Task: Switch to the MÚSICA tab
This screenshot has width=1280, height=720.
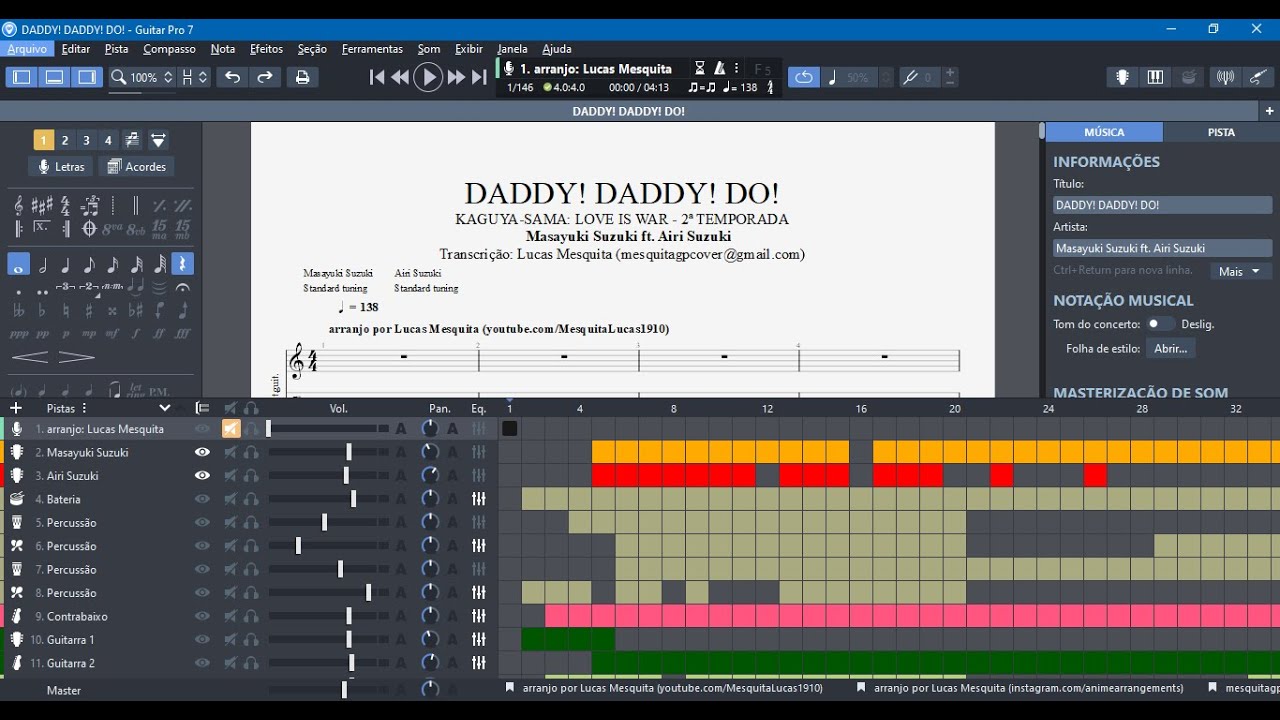Action: click(x=1104, y=132)
